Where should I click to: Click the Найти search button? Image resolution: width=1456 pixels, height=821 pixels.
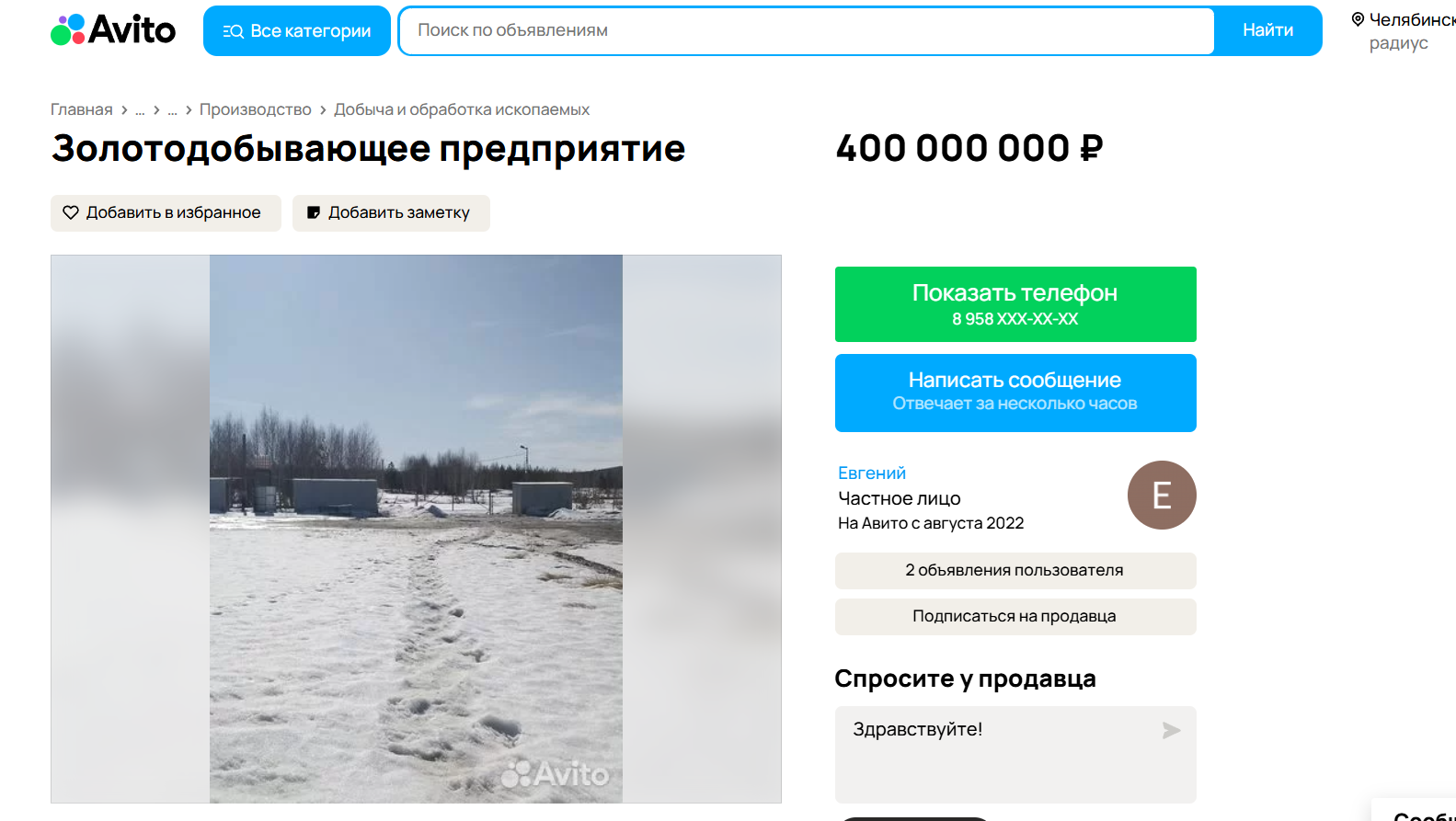[1267, 30]
